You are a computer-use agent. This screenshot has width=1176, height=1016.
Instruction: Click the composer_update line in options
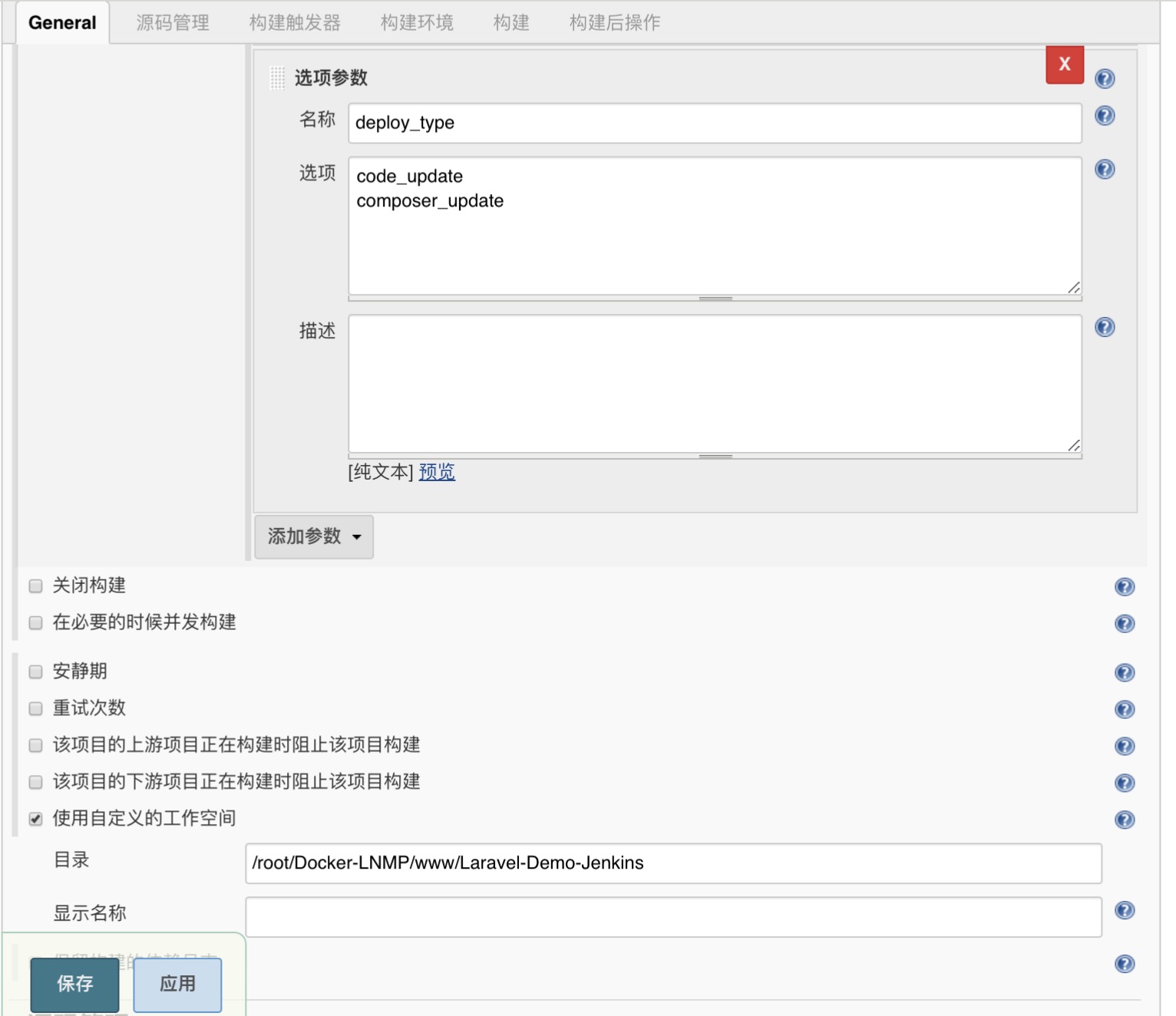point(430,201)
